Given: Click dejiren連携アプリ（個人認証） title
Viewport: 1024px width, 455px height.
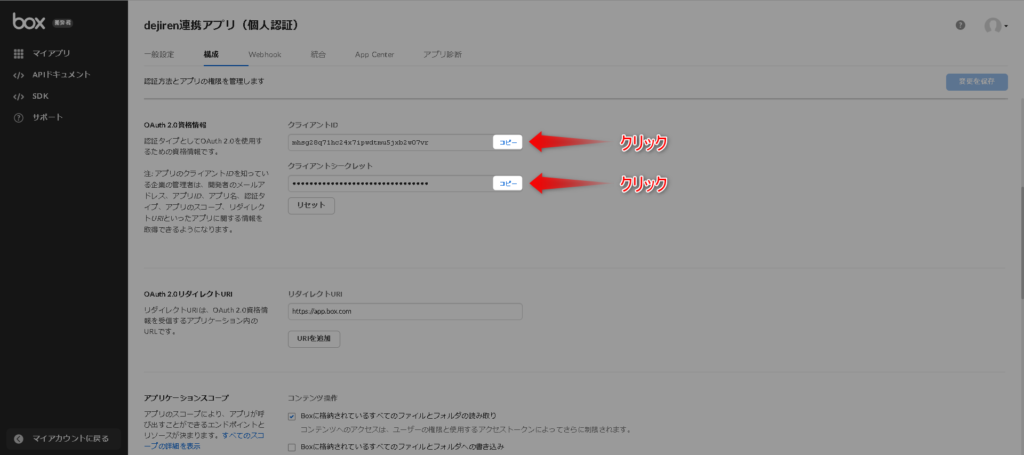Looking at the screenshot, I should (221, 25).
